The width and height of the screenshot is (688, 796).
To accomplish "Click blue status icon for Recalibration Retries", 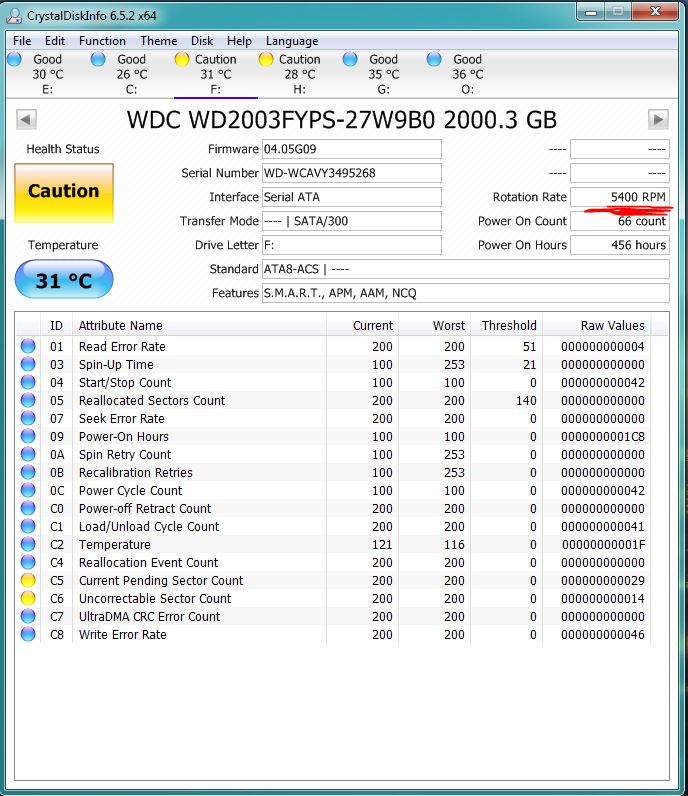I will 28,472.
